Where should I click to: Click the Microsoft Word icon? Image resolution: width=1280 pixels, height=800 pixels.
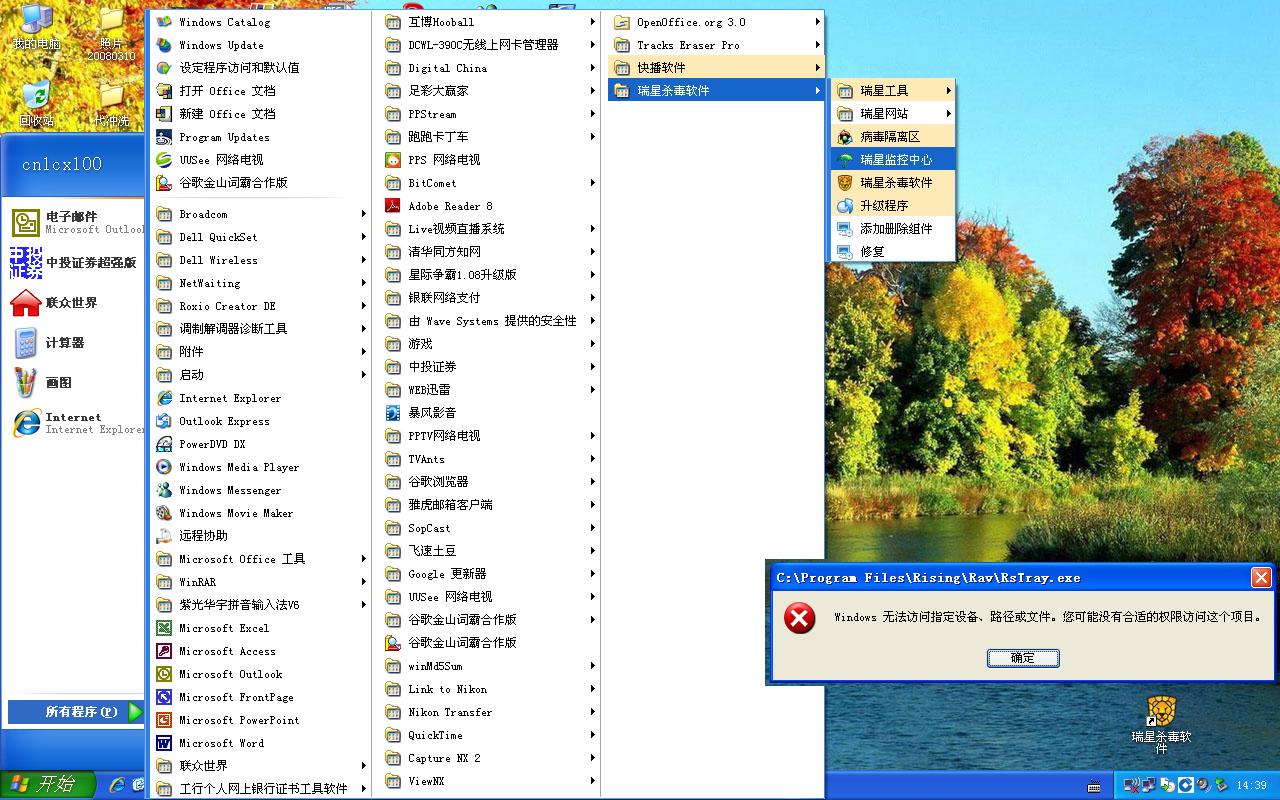(x=164, y=743)
